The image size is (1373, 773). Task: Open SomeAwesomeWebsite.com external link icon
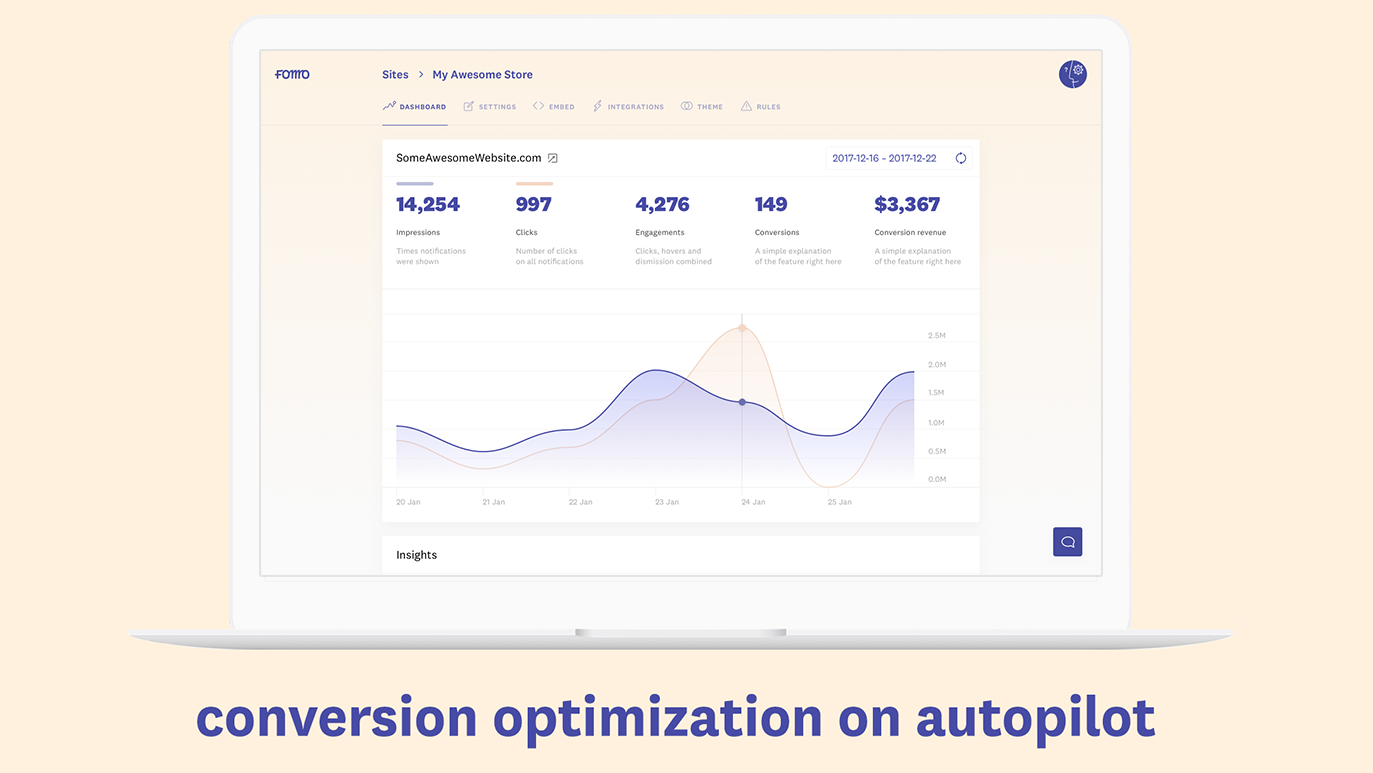coord(552,158)
